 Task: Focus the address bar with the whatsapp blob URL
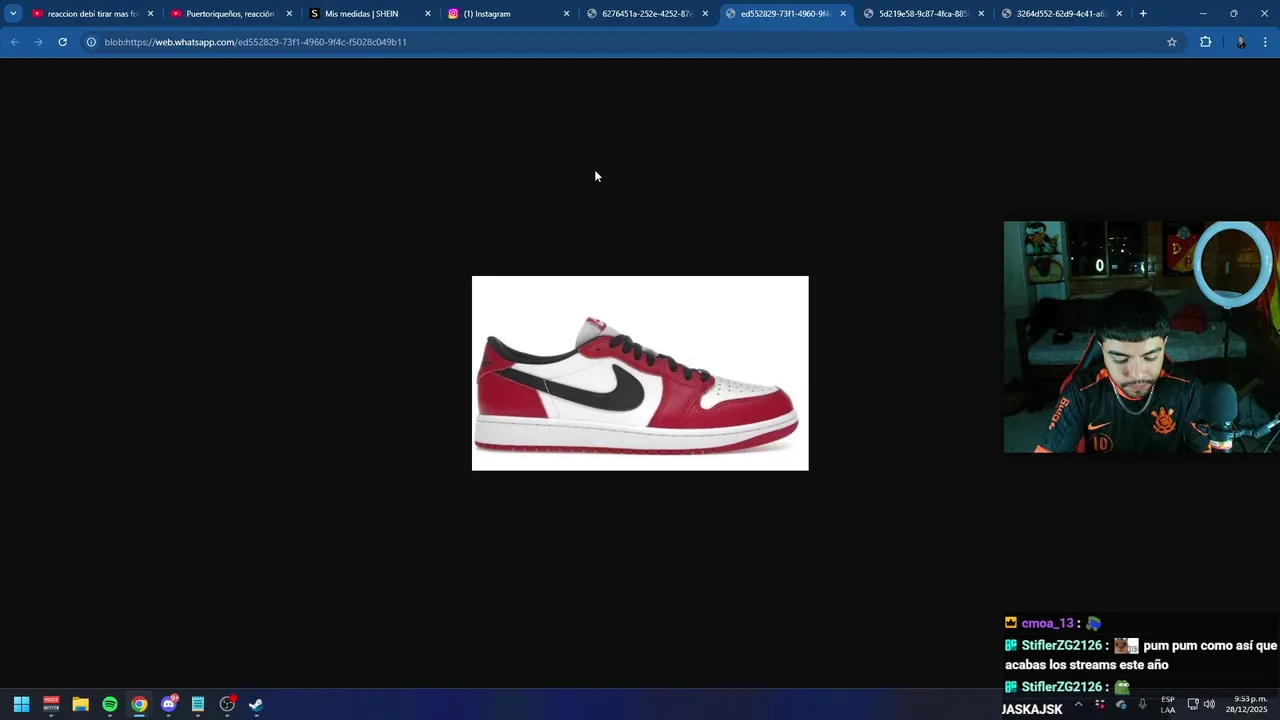(630, 42)
